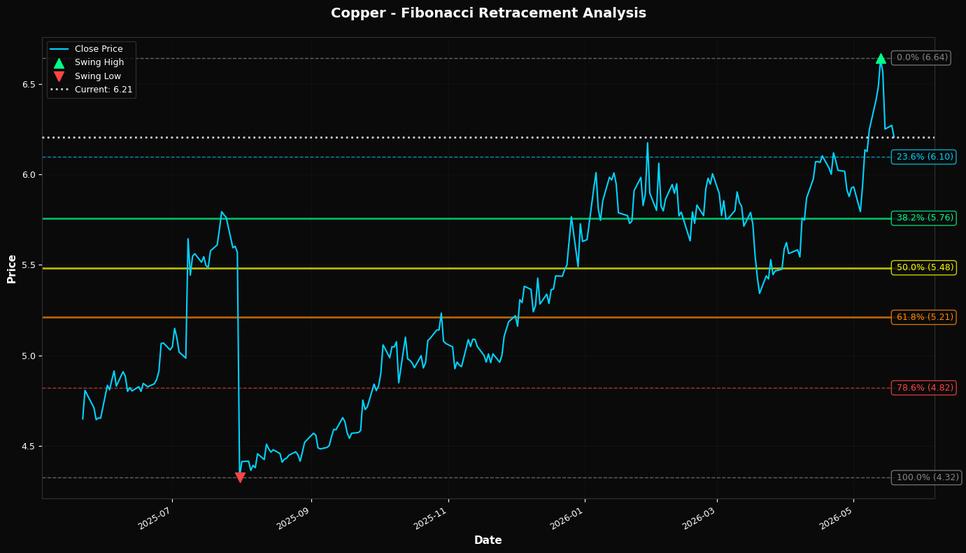Click the green swing high triangle icon in legend

click(x=59, y=63)
